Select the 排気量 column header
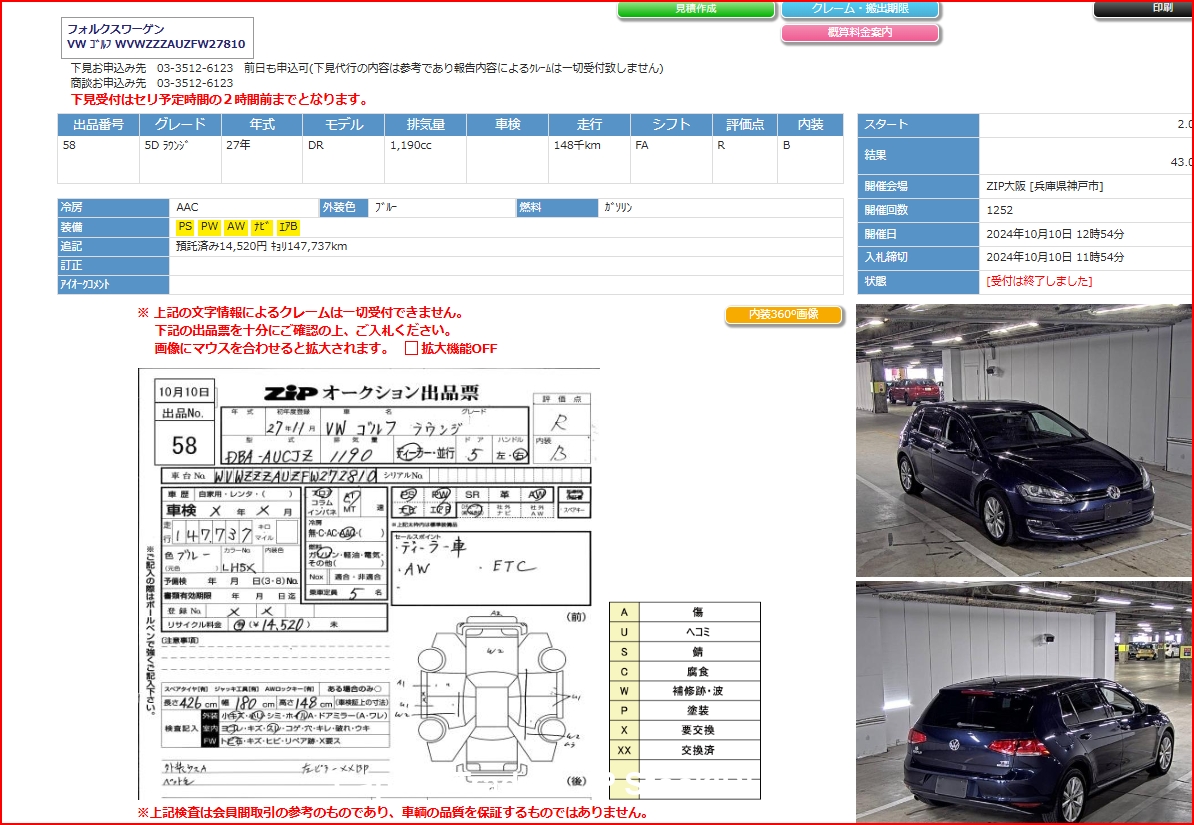This screenshot has height=825, width=1194. click(x=426, y=125)
